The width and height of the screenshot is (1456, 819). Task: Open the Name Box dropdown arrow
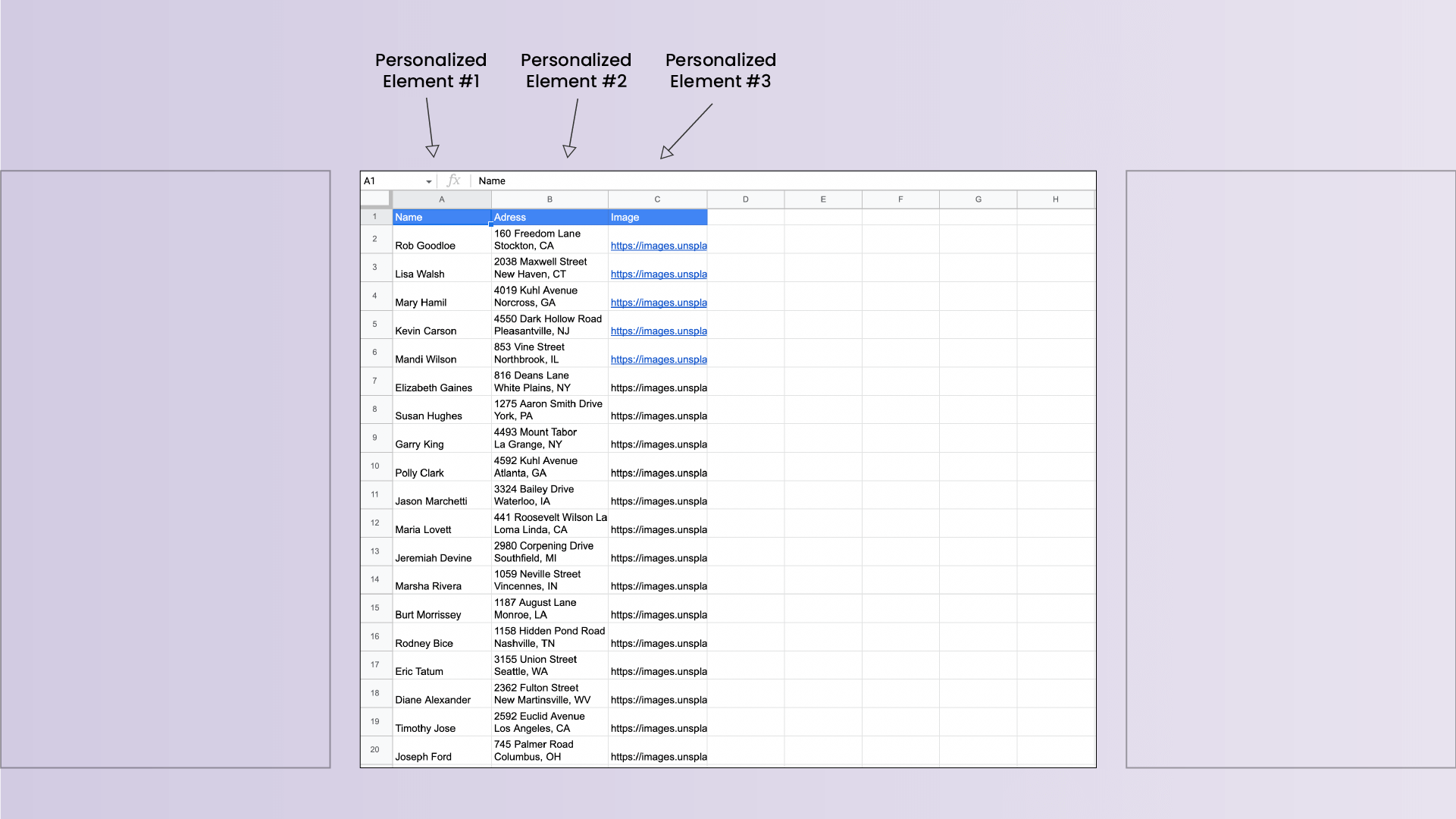pyautogui.click(x=428, y=180)
